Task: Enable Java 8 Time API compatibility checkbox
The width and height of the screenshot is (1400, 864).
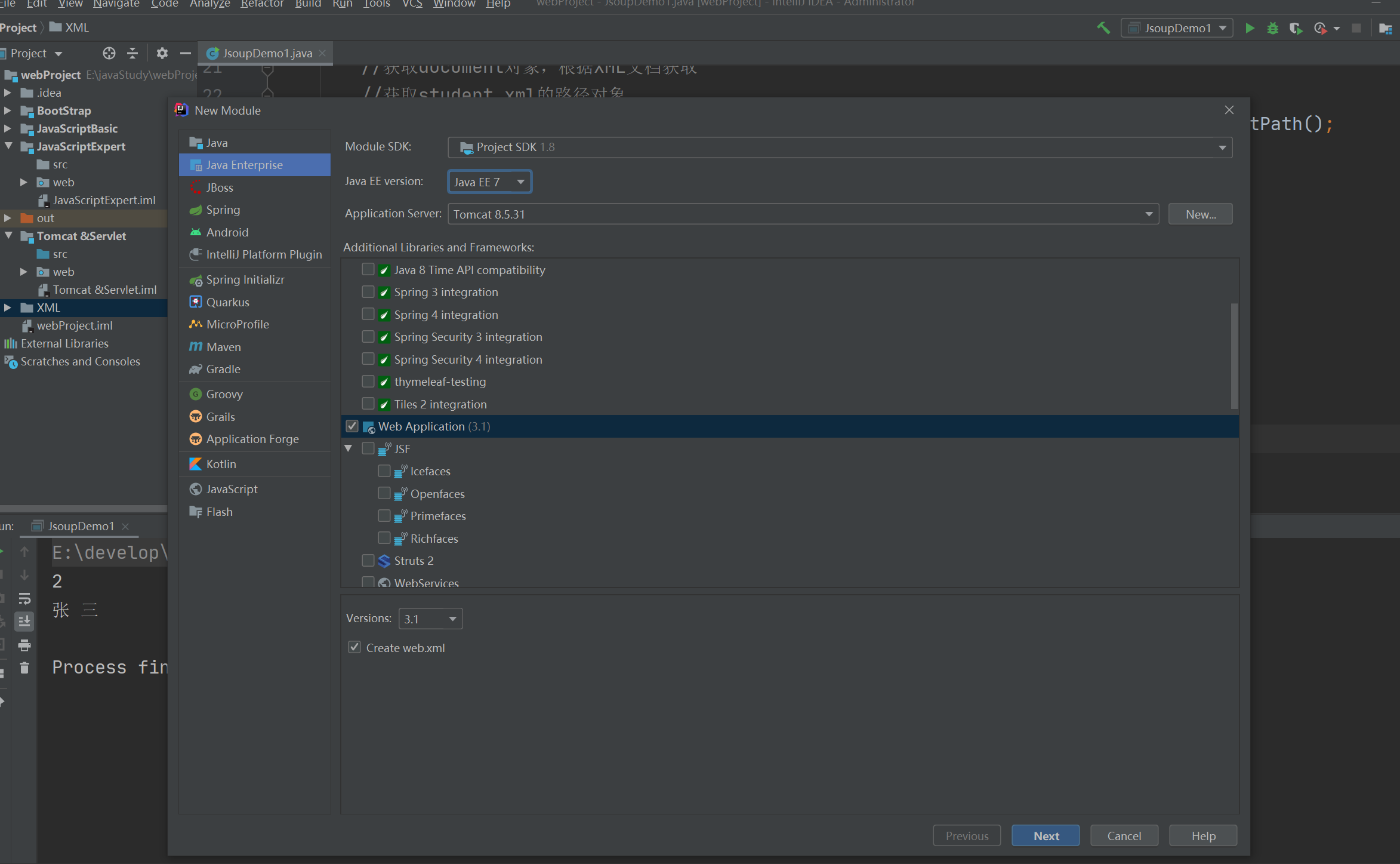Action: coord(368,269)
